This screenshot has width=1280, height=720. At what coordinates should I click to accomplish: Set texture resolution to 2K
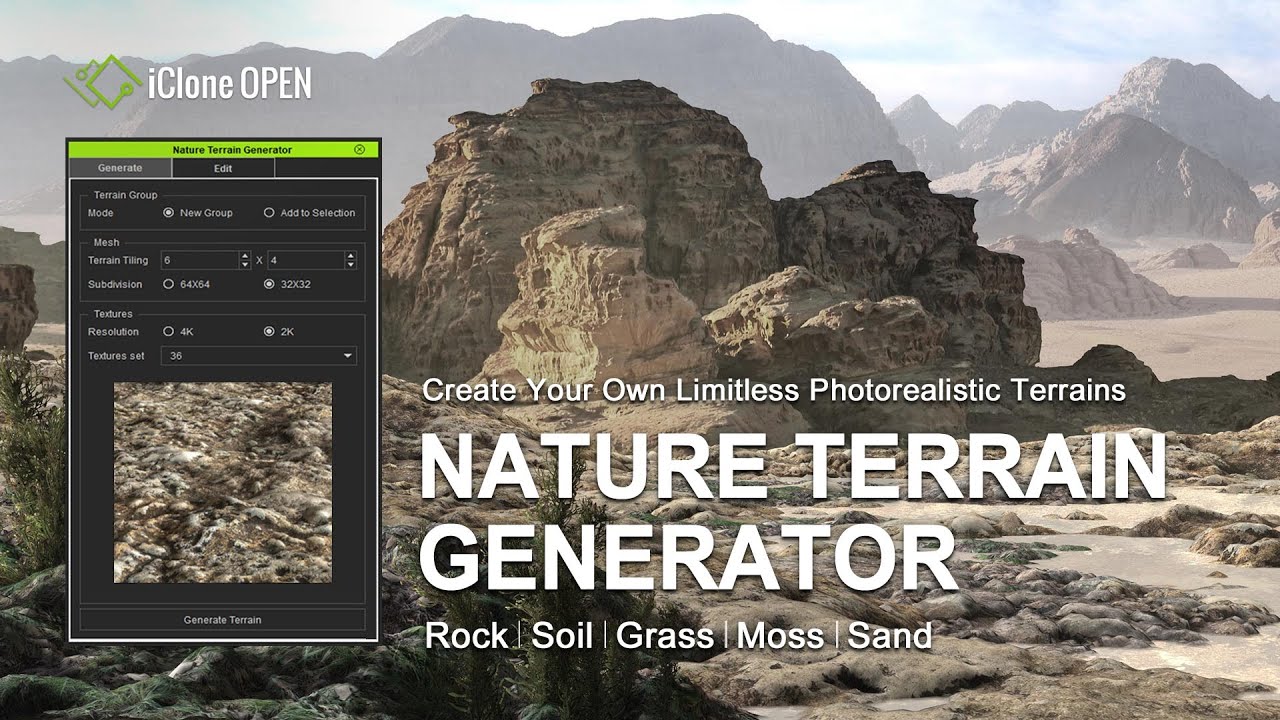point(269,331)
